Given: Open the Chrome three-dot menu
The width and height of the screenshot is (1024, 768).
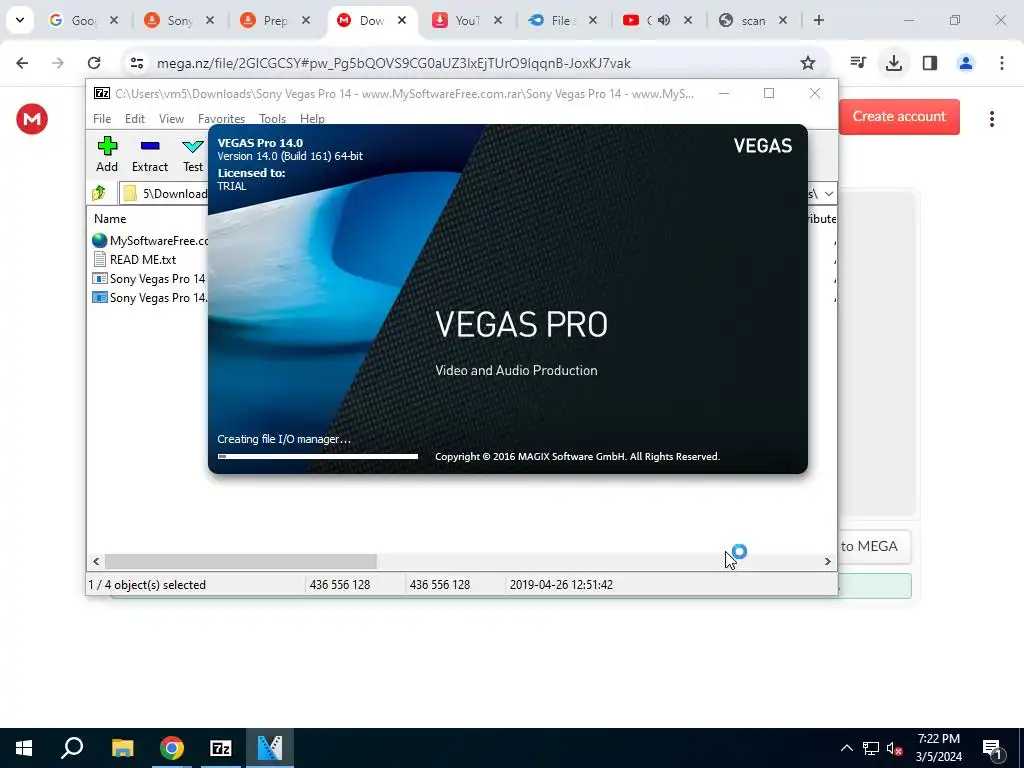Looking at the screenshot, I should pyautogui.click(x=1002, y=63).
